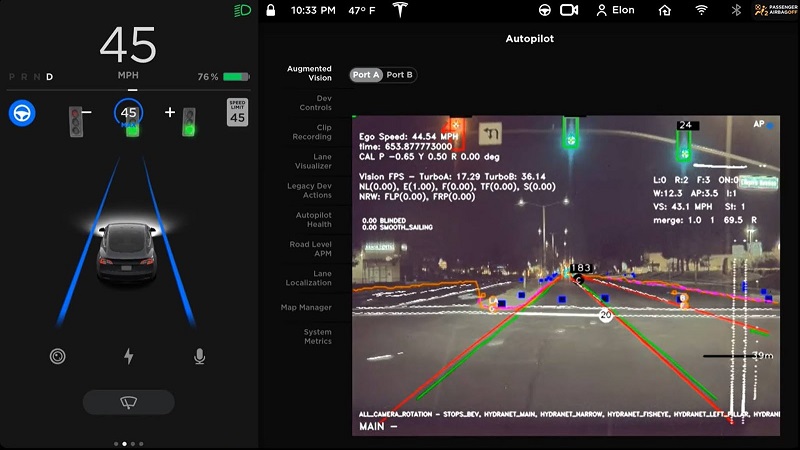
Task: Open Wi-Fi settings icon
Action: tap(702, 10)
